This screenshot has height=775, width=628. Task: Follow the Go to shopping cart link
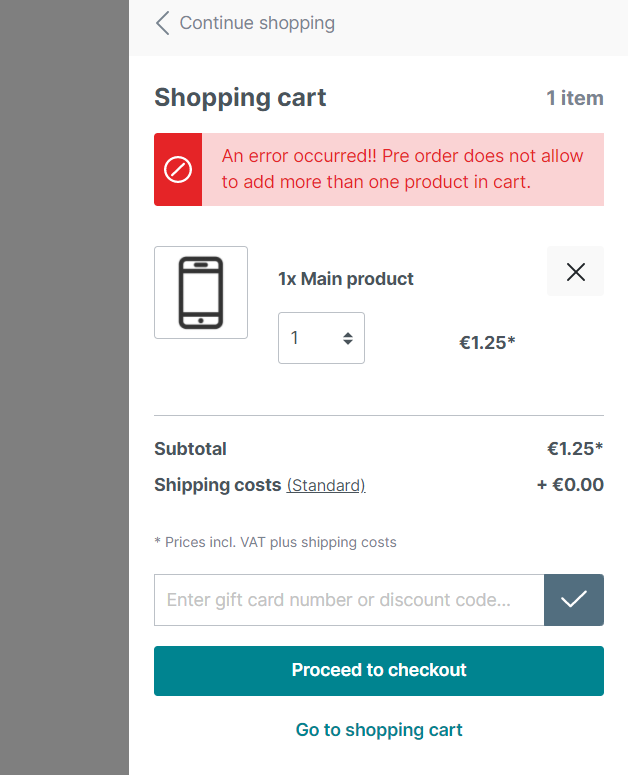(379, 730)
